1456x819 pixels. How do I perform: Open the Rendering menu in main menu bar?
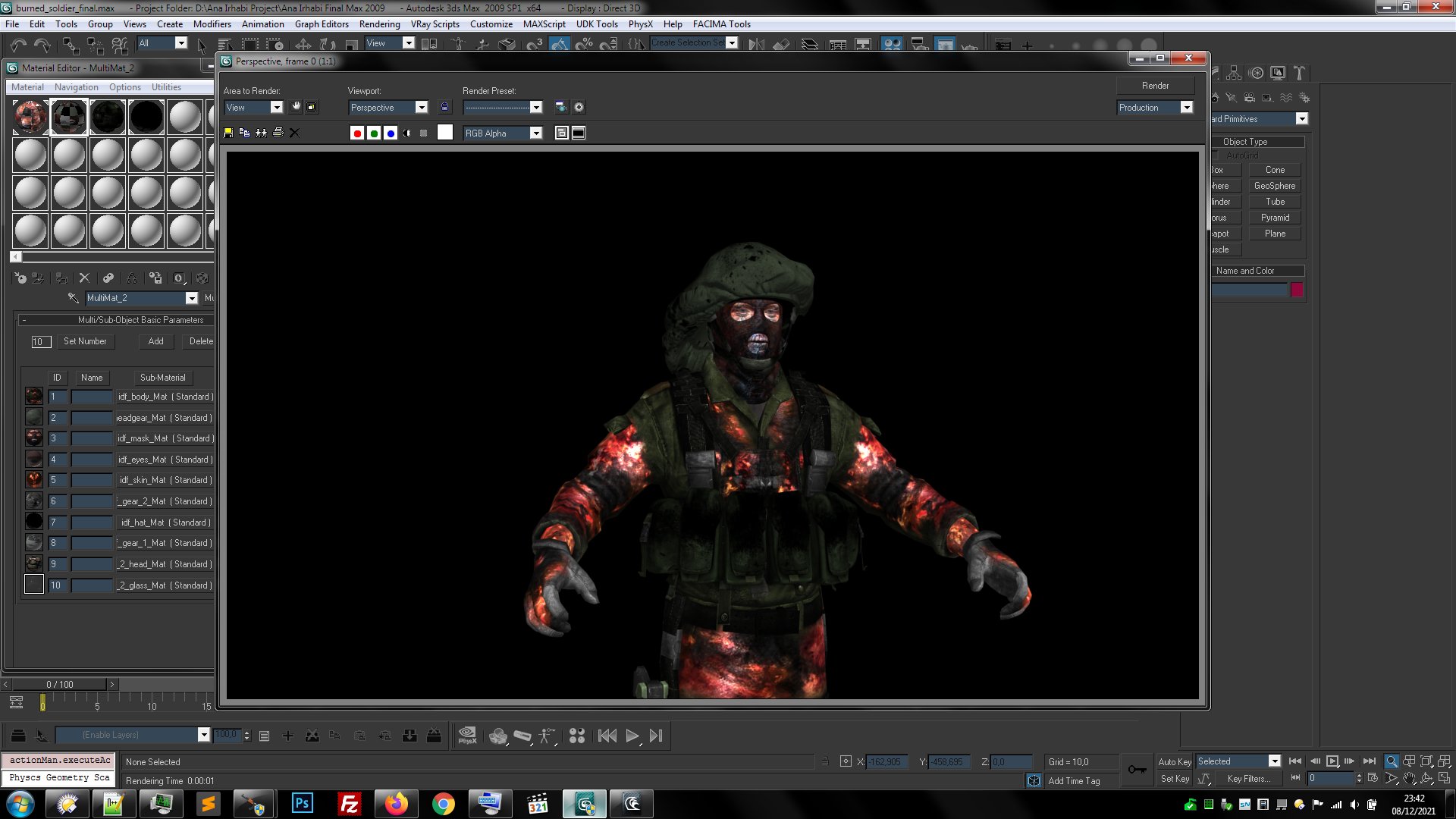click(379, 24)
